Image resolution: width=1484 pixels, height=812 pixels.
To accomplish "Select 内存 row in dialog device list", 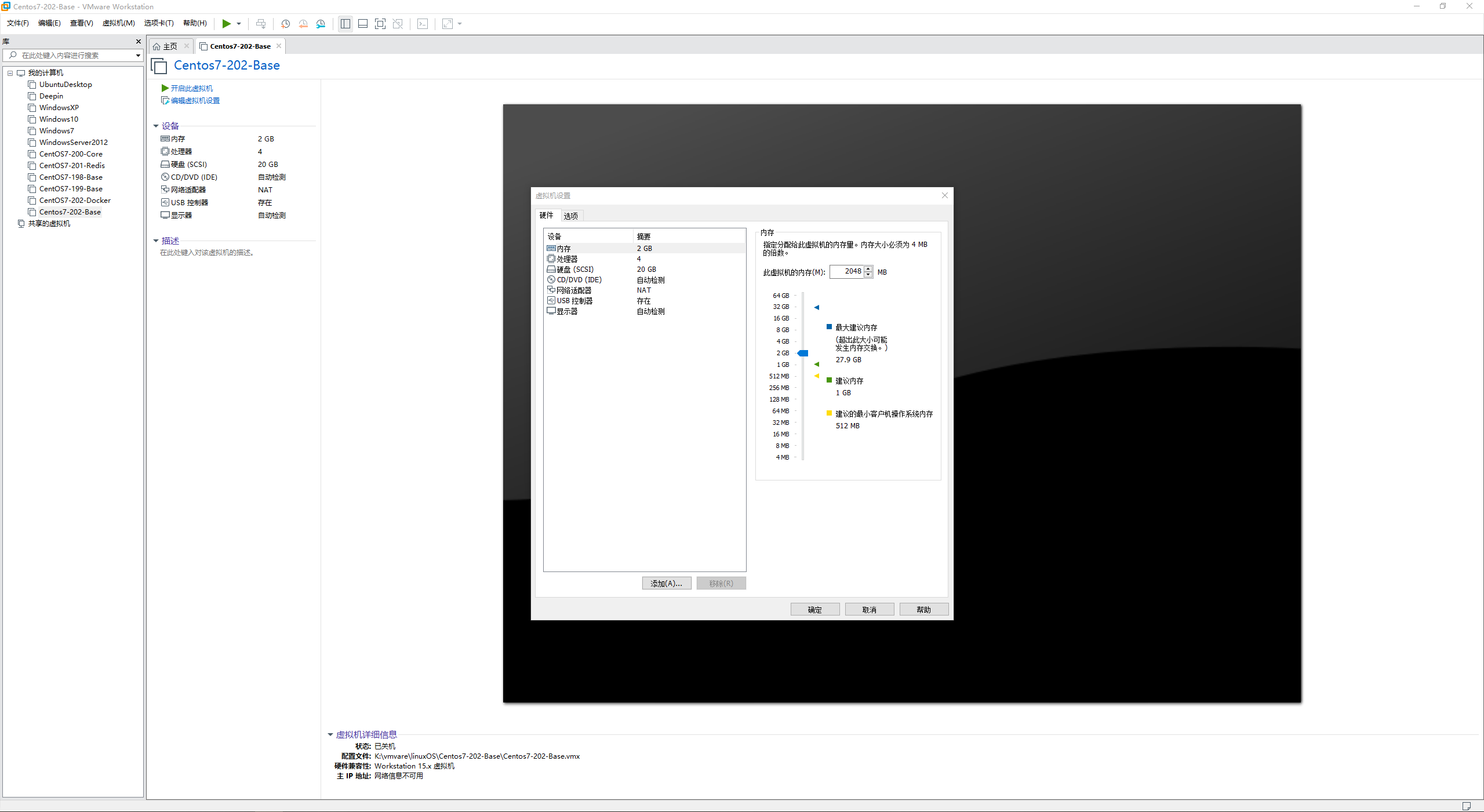I will click(x=645, y=248).
